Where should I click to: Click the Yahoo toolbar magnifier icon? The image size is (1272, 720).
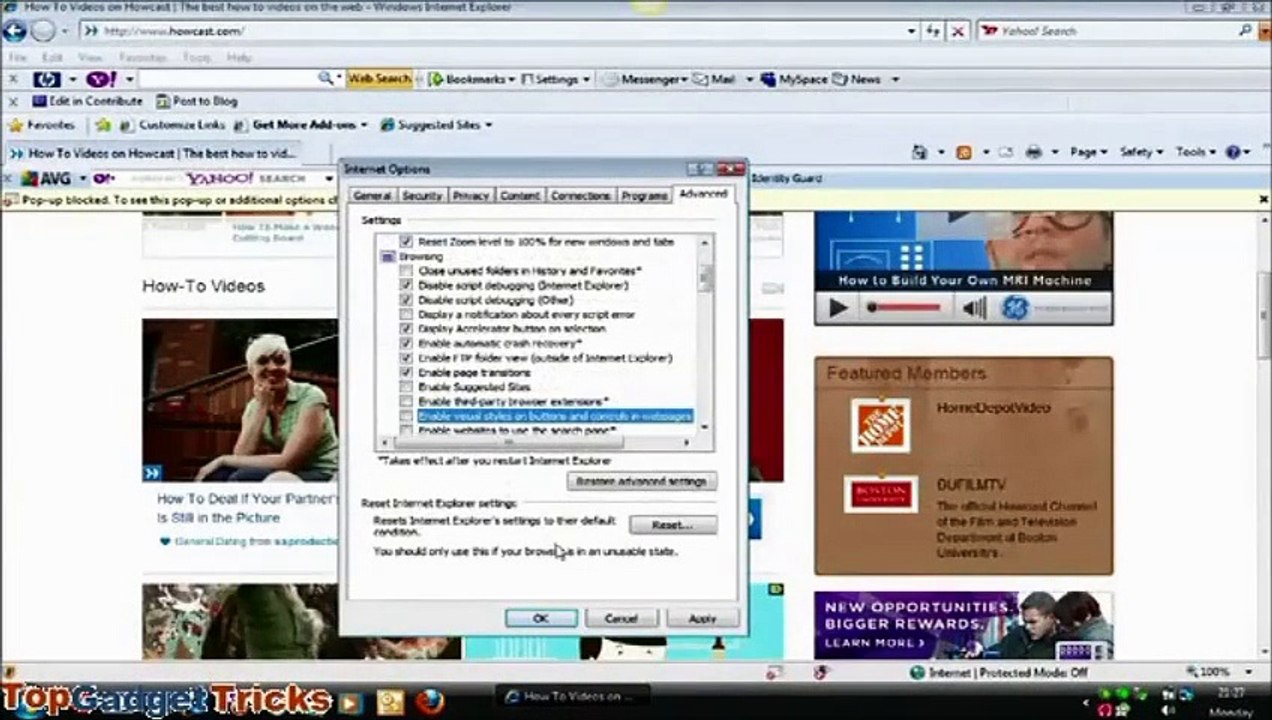click(x=325, y=78)
